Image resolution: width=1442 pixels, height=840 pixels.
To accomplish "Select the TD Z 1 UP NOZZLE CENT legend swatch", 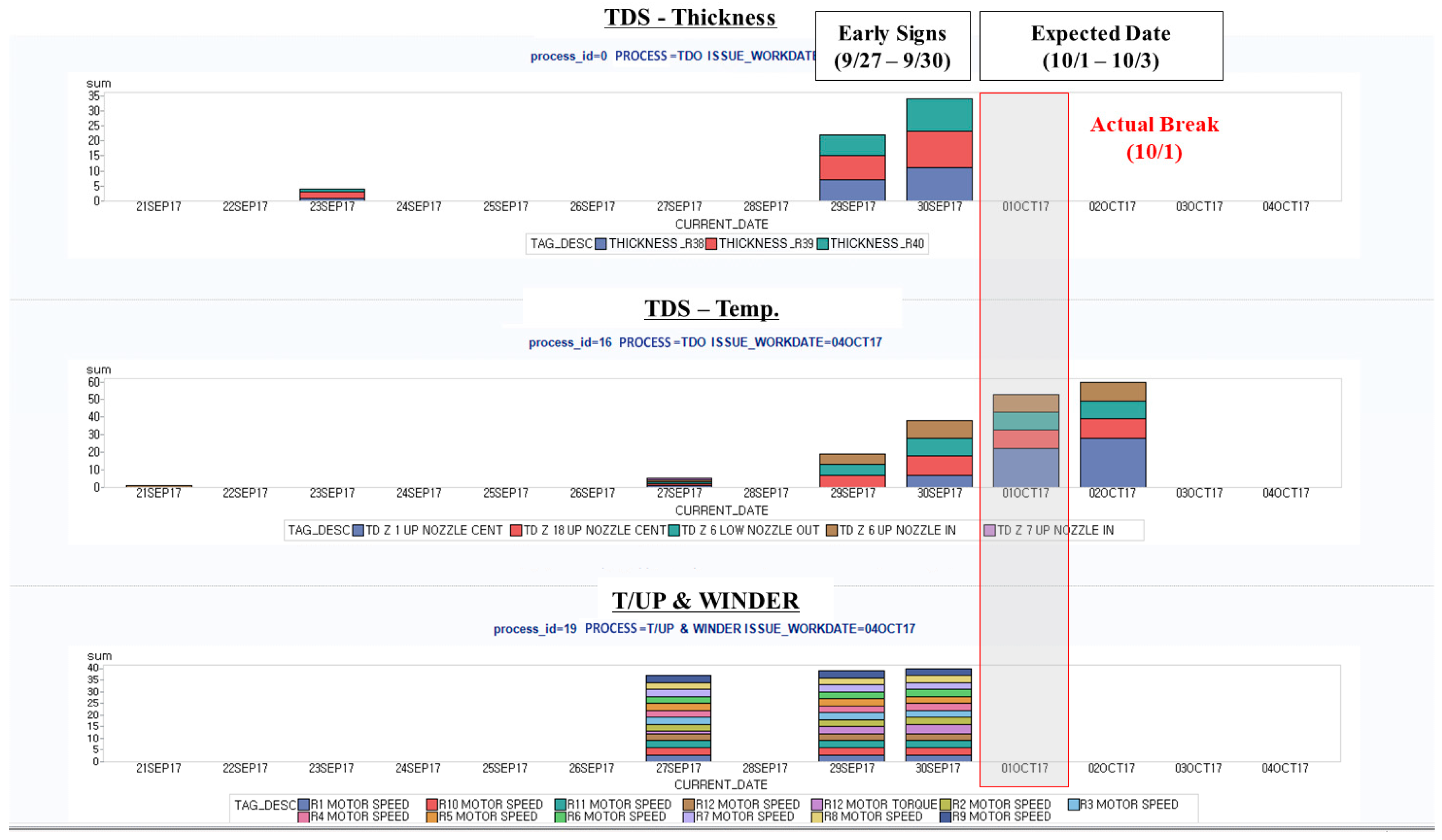I will (x=358, y=531).
